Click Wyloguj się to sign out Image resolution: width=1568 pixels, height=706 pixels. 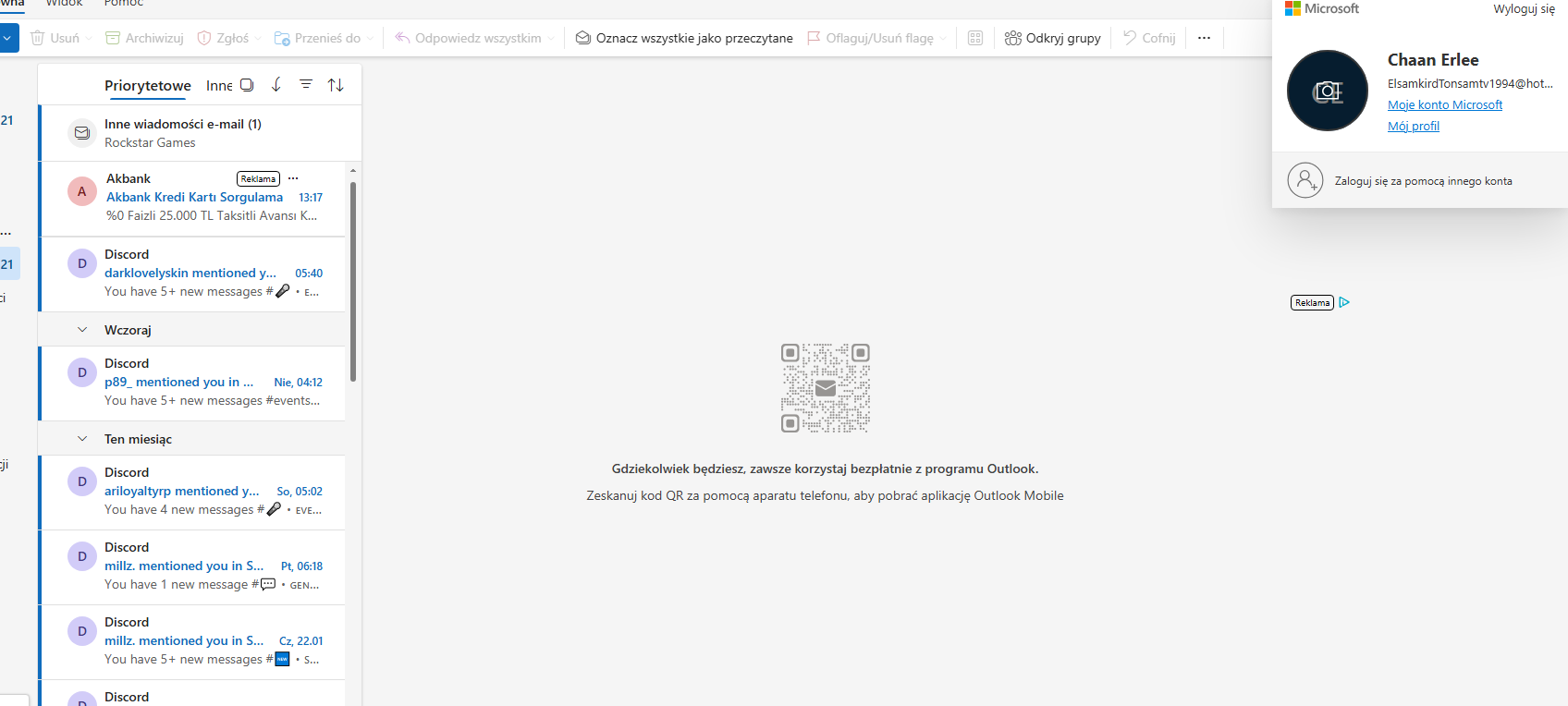point(1524,9)
